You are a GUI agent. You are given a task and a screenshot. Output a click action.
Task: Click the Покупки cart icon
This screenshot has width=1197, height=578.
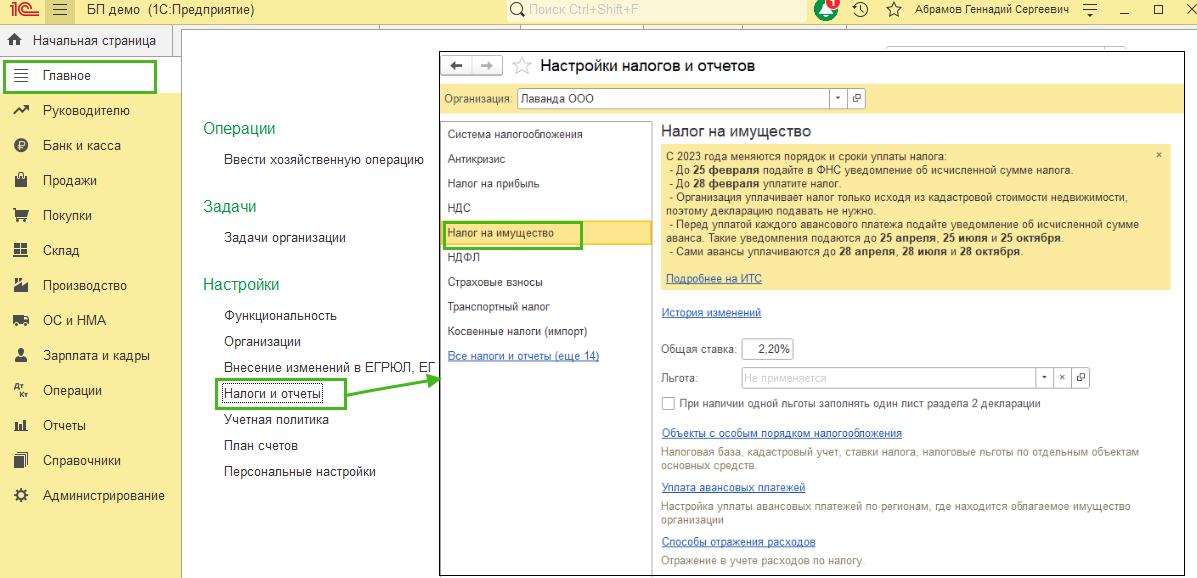click(21, 215)
